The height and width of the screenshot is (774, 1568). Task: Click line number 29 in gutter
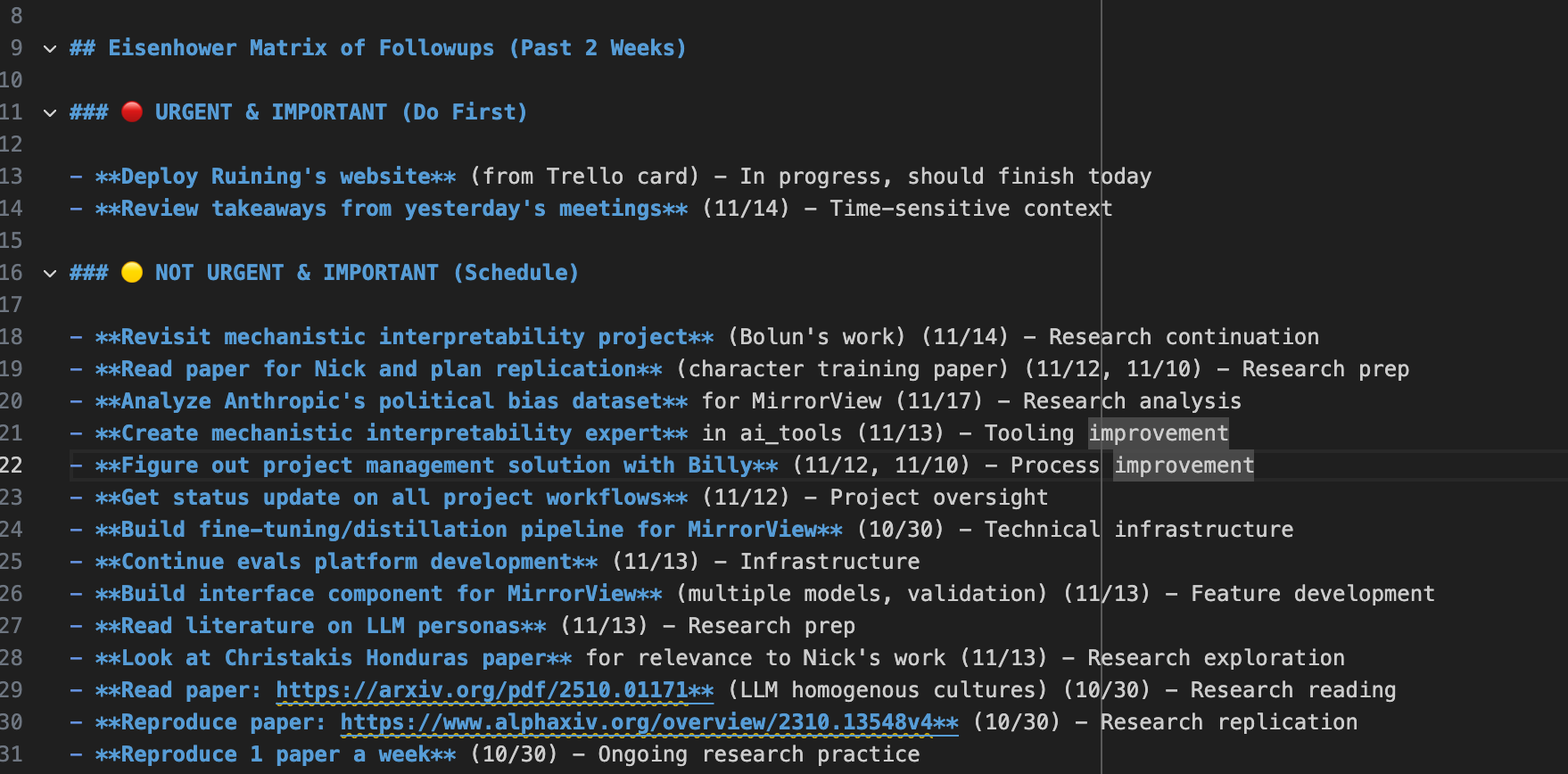click(12, 690)
